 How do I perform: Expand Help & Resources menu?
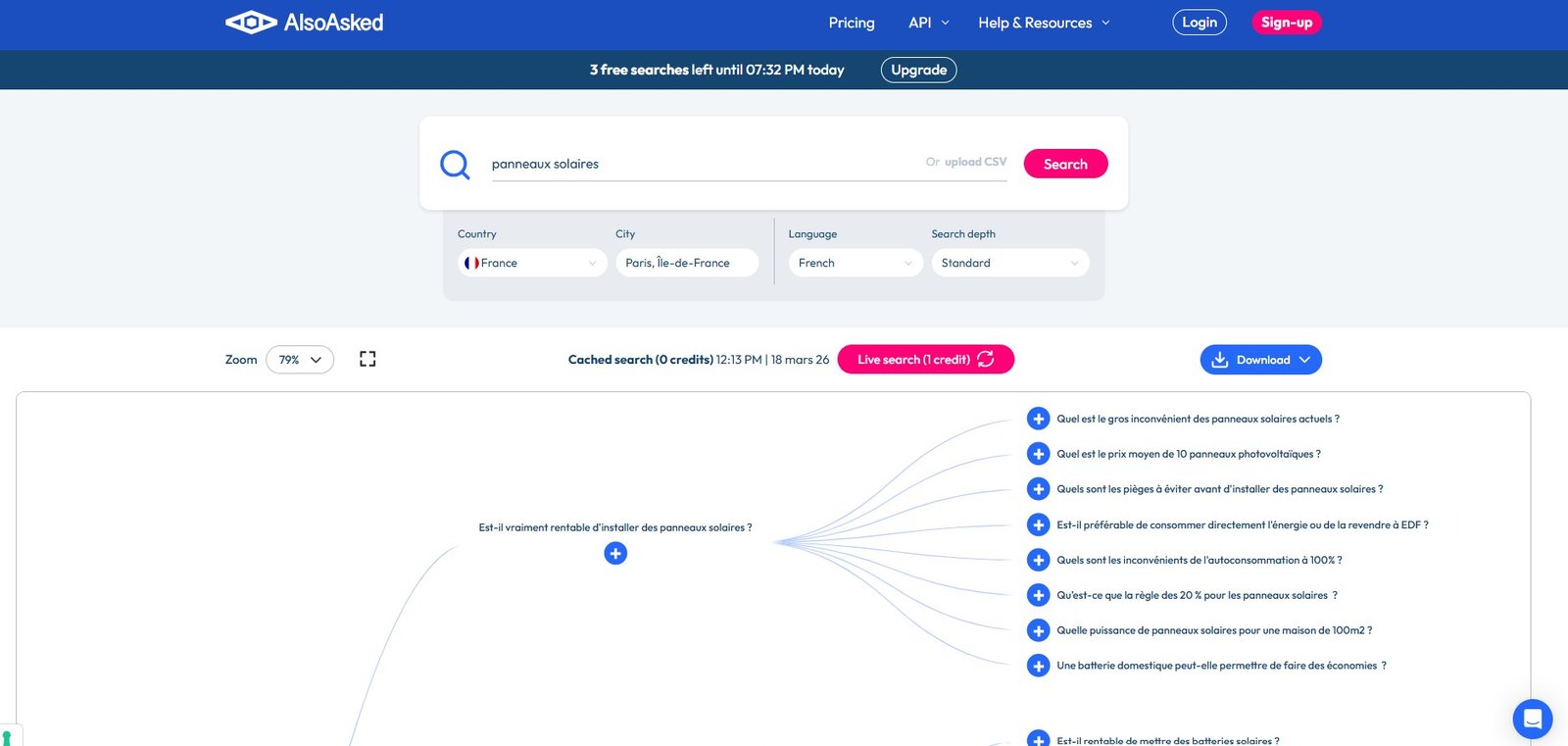[1045, 23]
